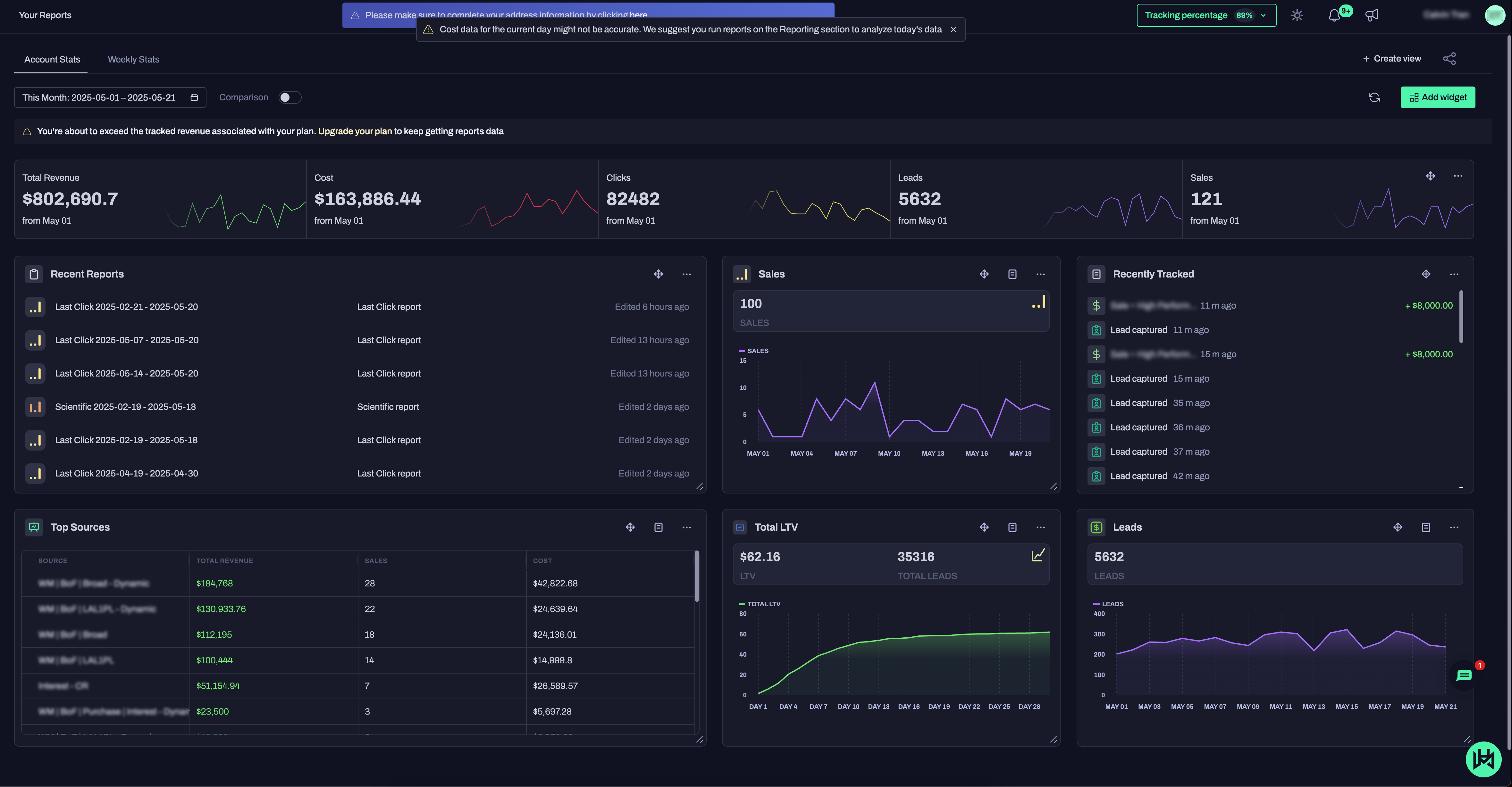
Task: Click the Total LTV widget move icon
Action: (x=984, y=527)
